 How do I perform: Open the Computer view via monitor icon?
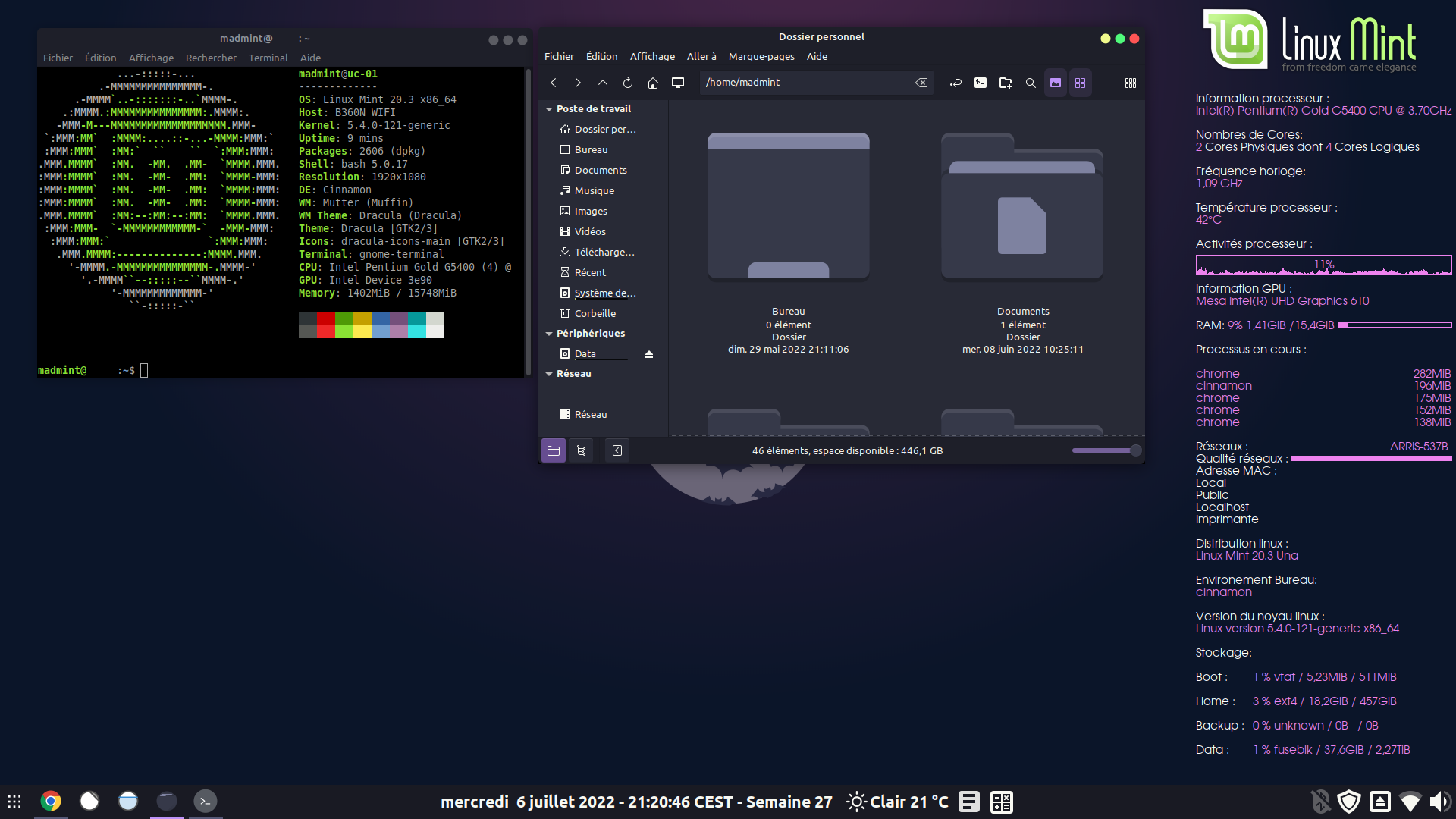coord(678,83)
